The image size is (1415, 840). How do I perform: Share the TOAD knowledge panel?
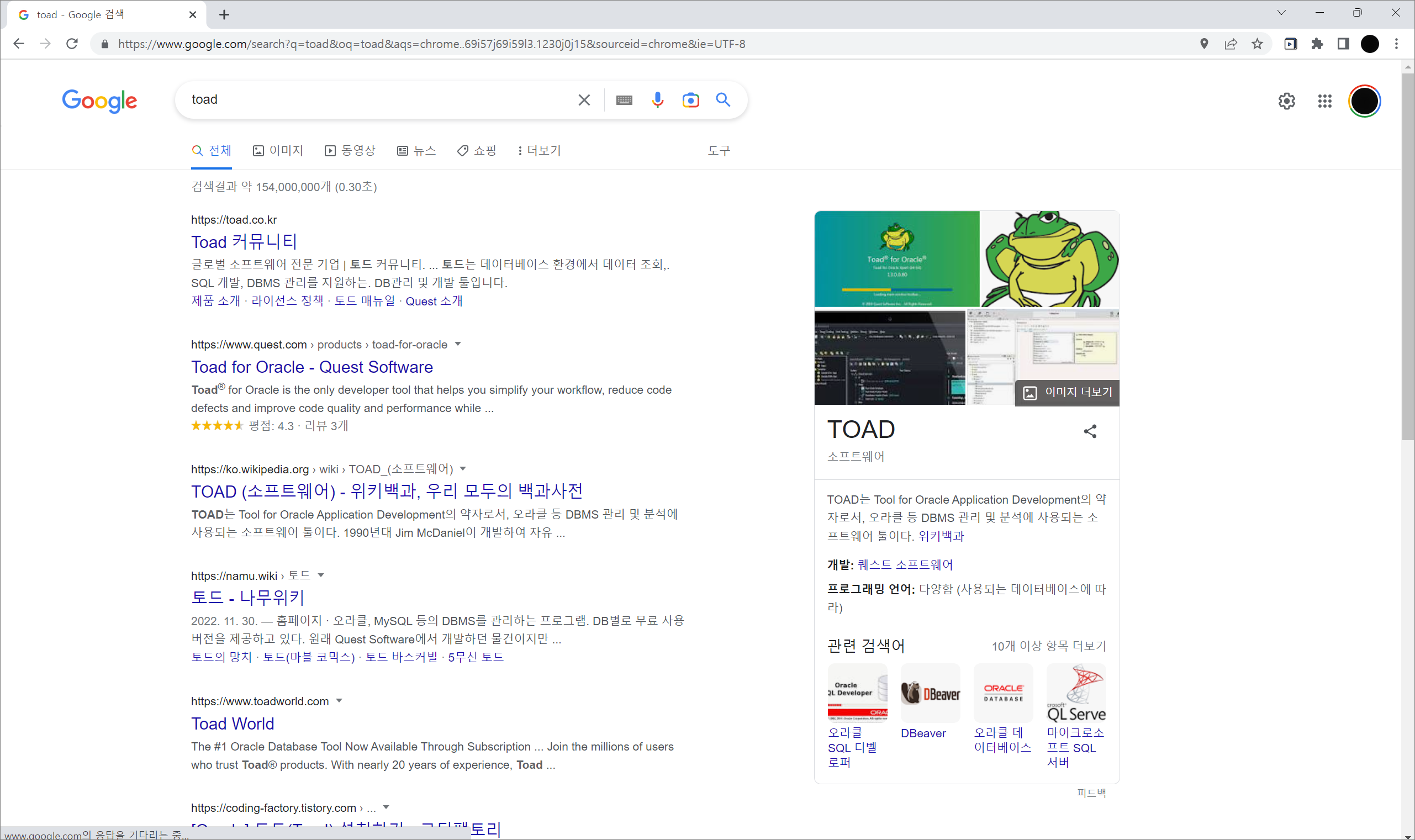(x=1090, y=431)
